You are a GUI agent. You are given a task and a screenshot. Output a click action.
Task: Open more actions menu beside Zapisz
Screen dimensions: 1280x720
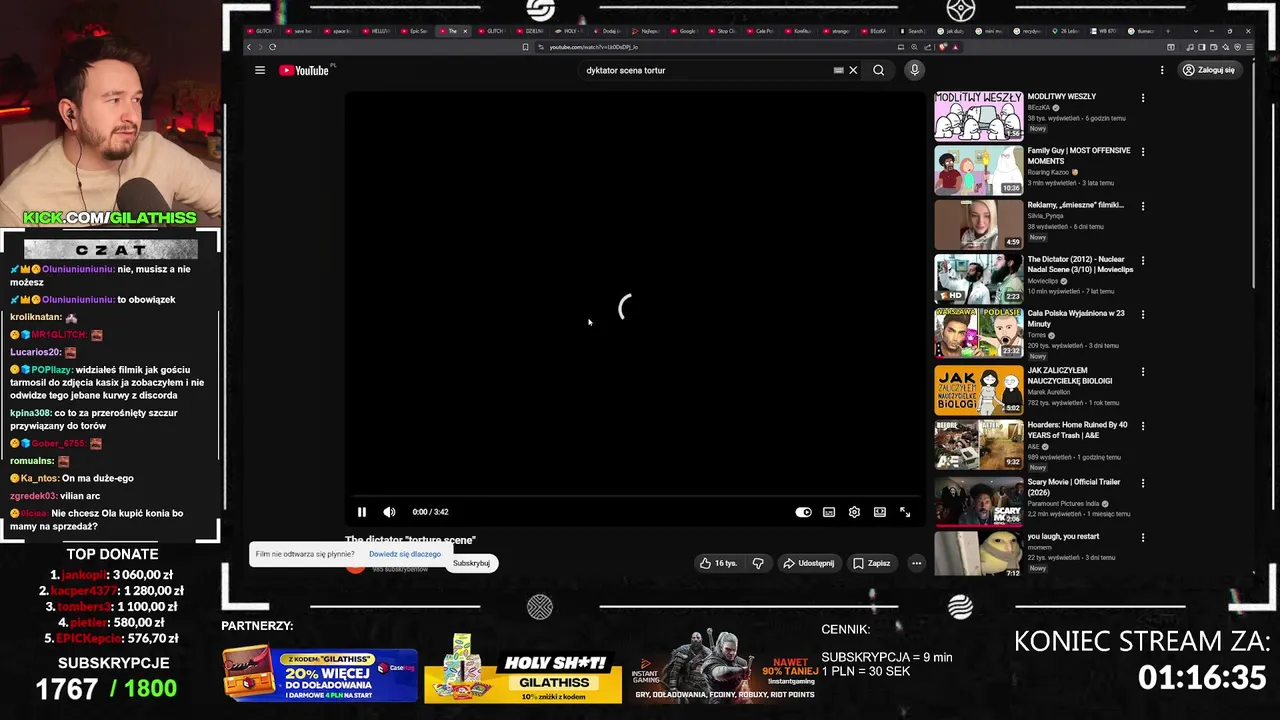tap(916, 563)
